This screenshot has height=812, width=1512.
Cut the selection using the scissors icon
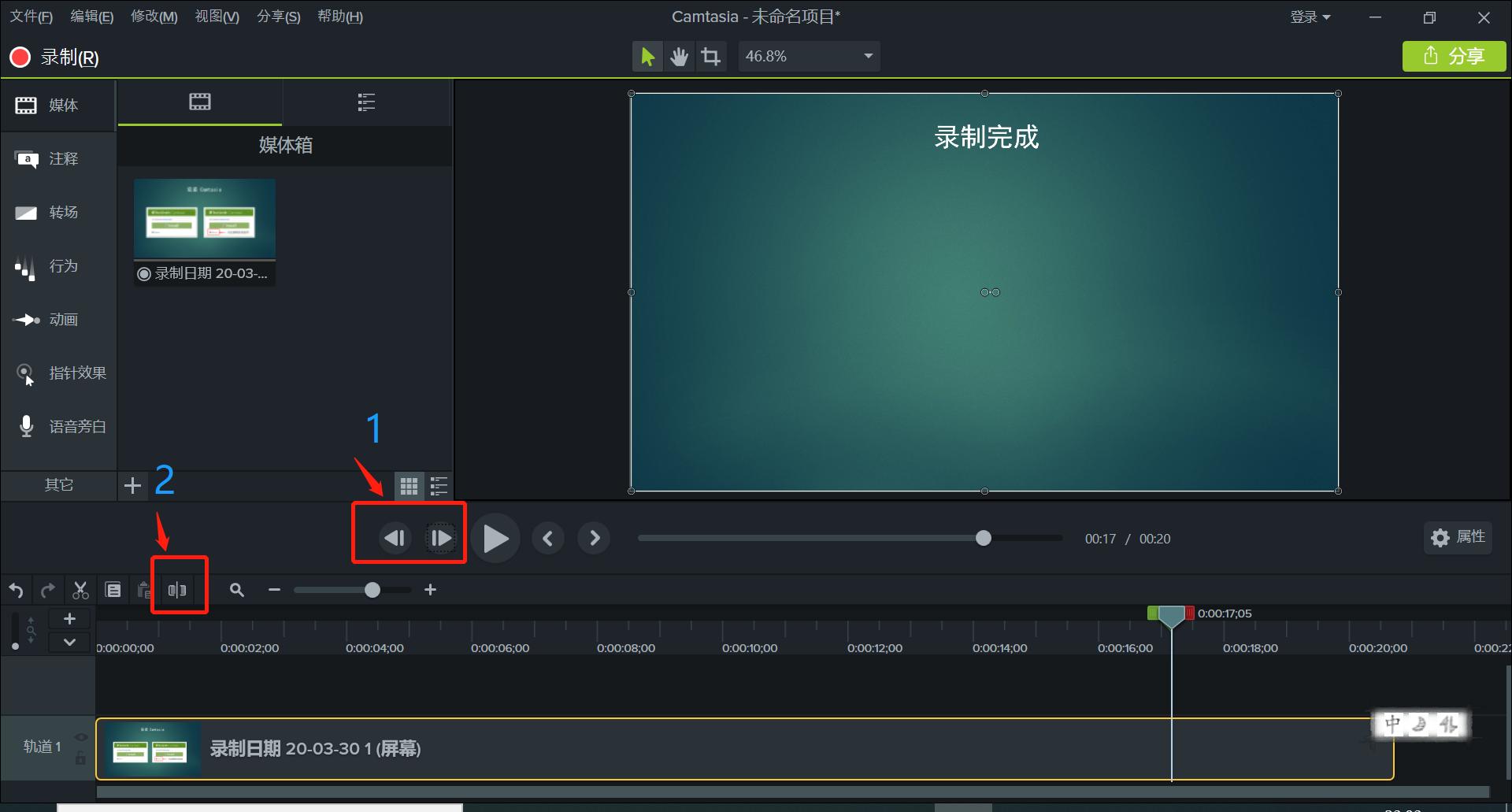click(x=80, y=589)
